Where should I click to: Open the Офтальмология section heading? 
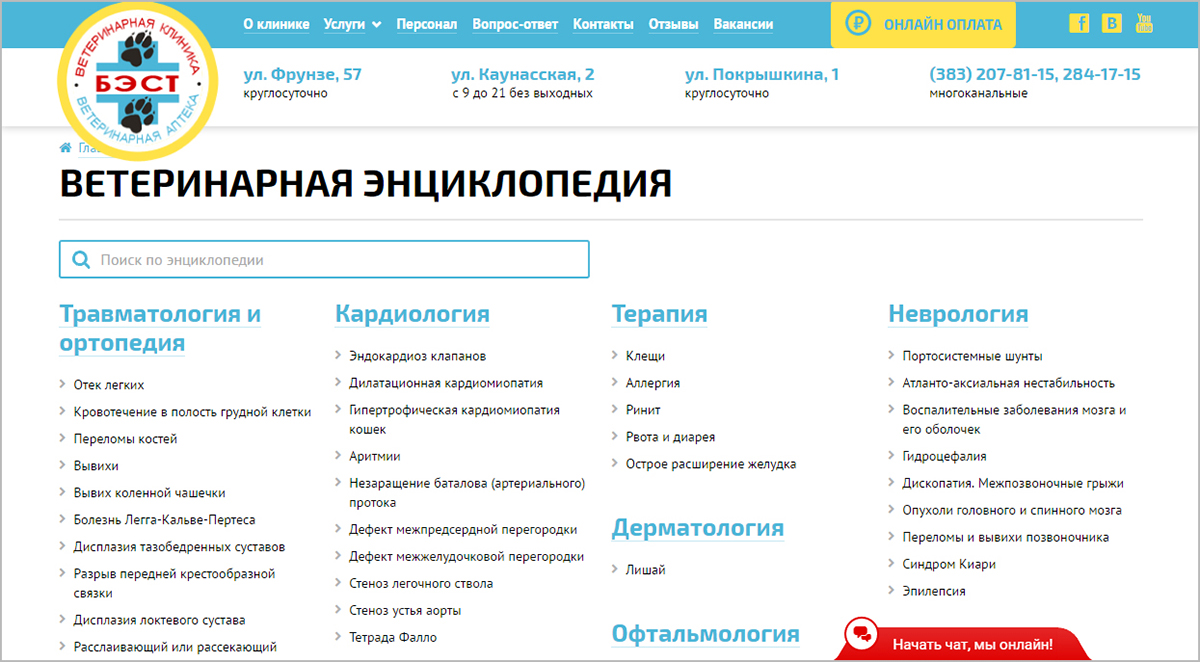[x=706, y=633]
